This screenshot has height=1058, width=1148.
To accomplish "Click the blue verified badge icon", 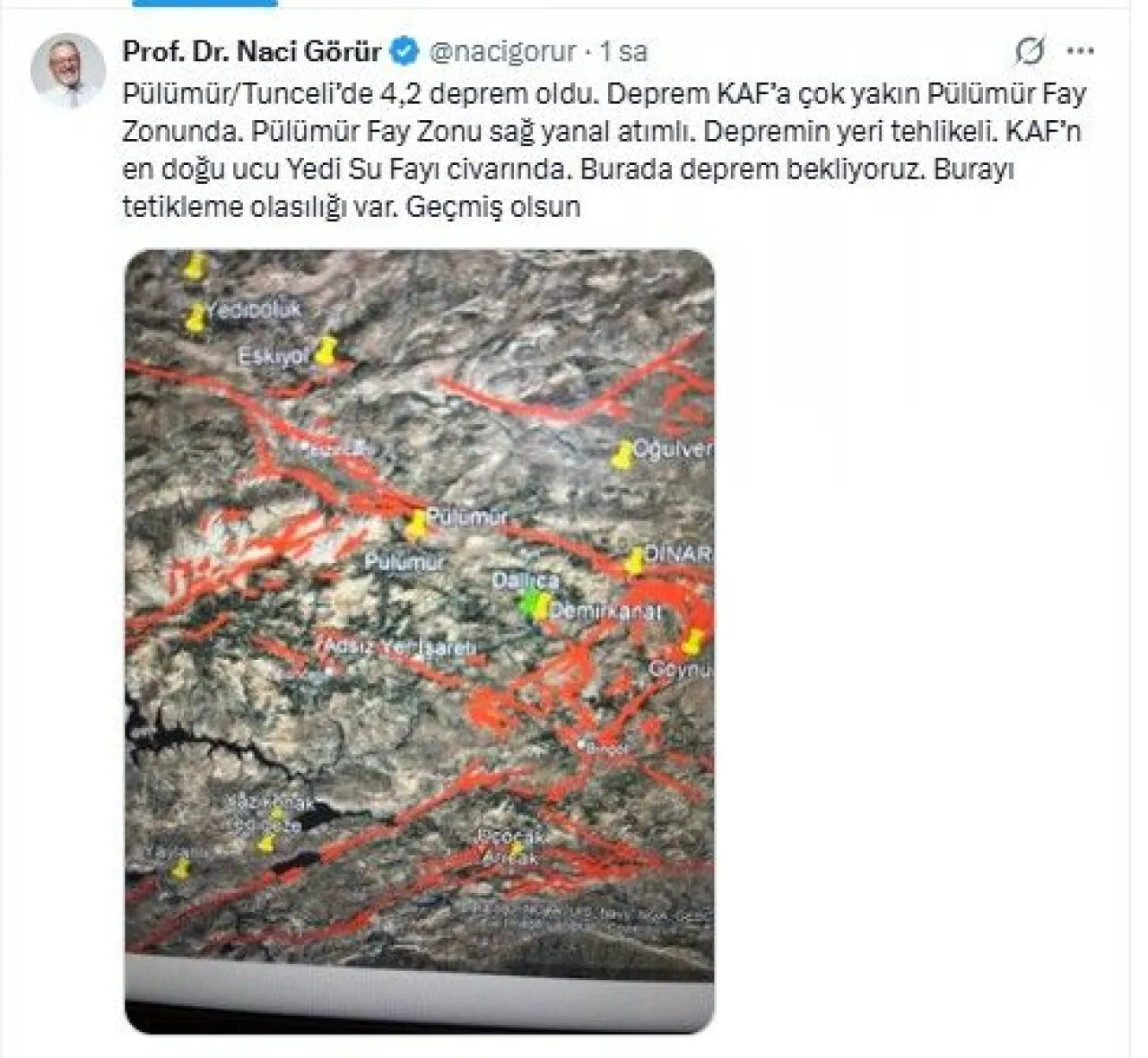I will (404, 51).
